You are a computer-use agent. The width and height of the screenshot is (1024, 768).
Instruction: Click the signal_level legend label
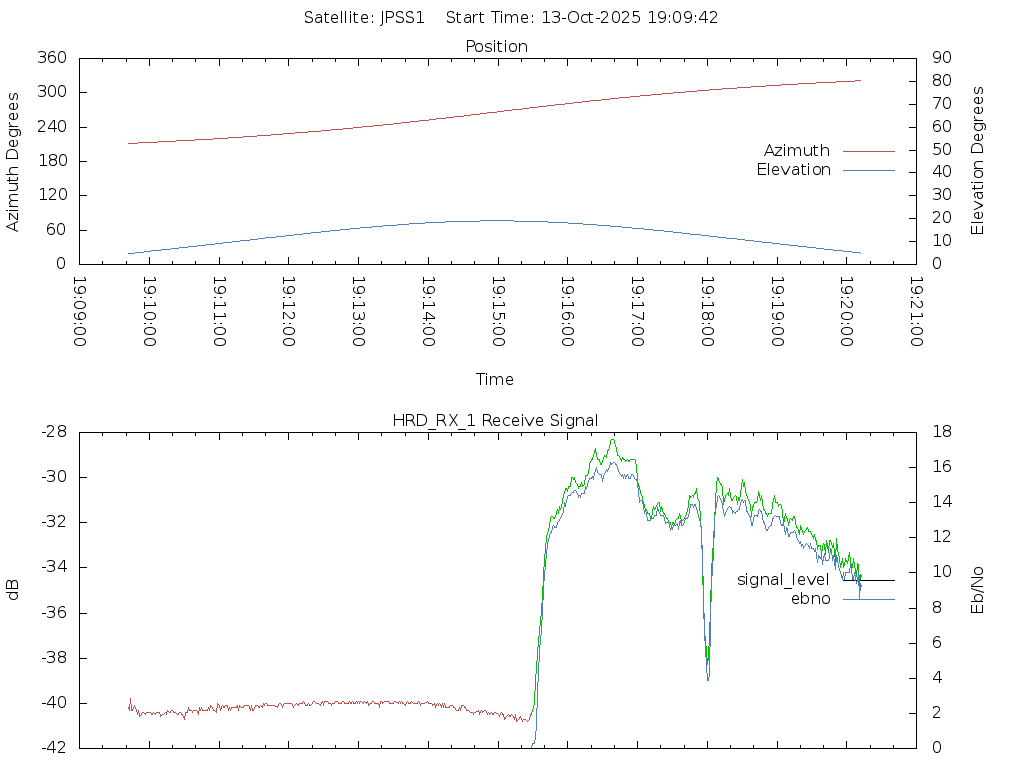tap(783, 580)
